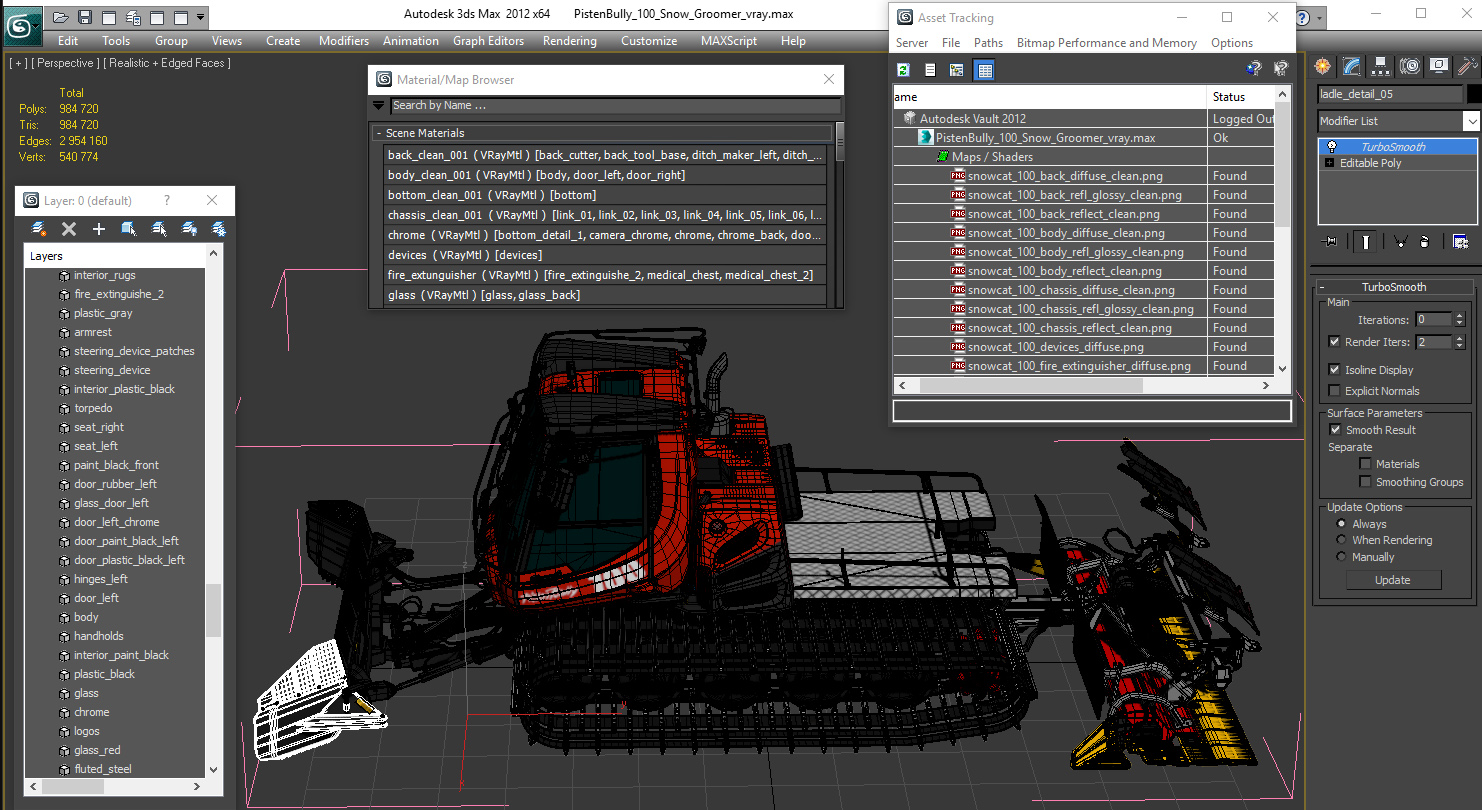Image resolution: width=1482 pixels, height=810 pixels.
Task: Select the steering_device layer row
Action: 114,370
